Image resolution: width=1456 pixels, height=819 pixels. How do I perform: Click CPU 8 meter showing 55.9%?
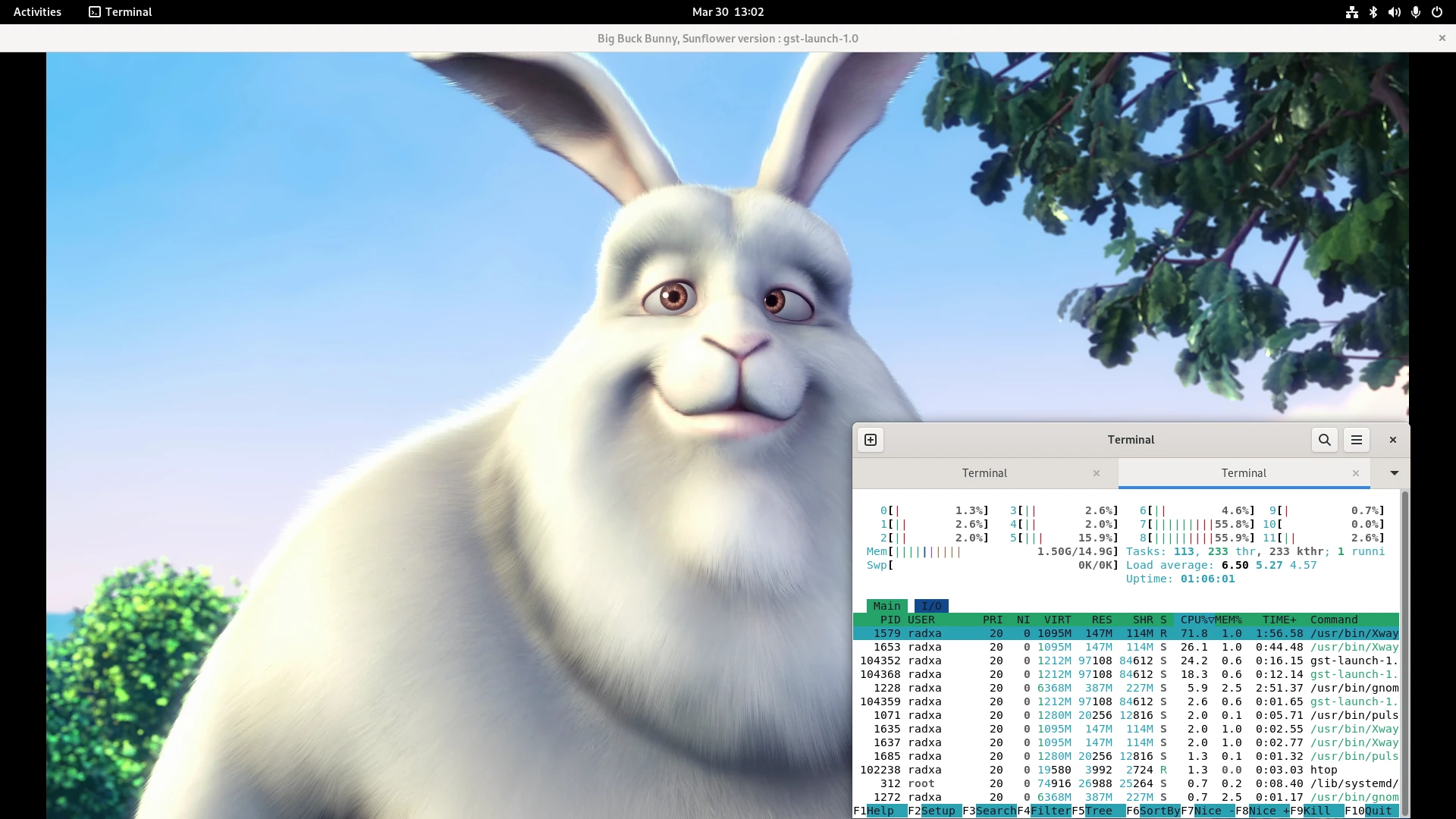1197,538
